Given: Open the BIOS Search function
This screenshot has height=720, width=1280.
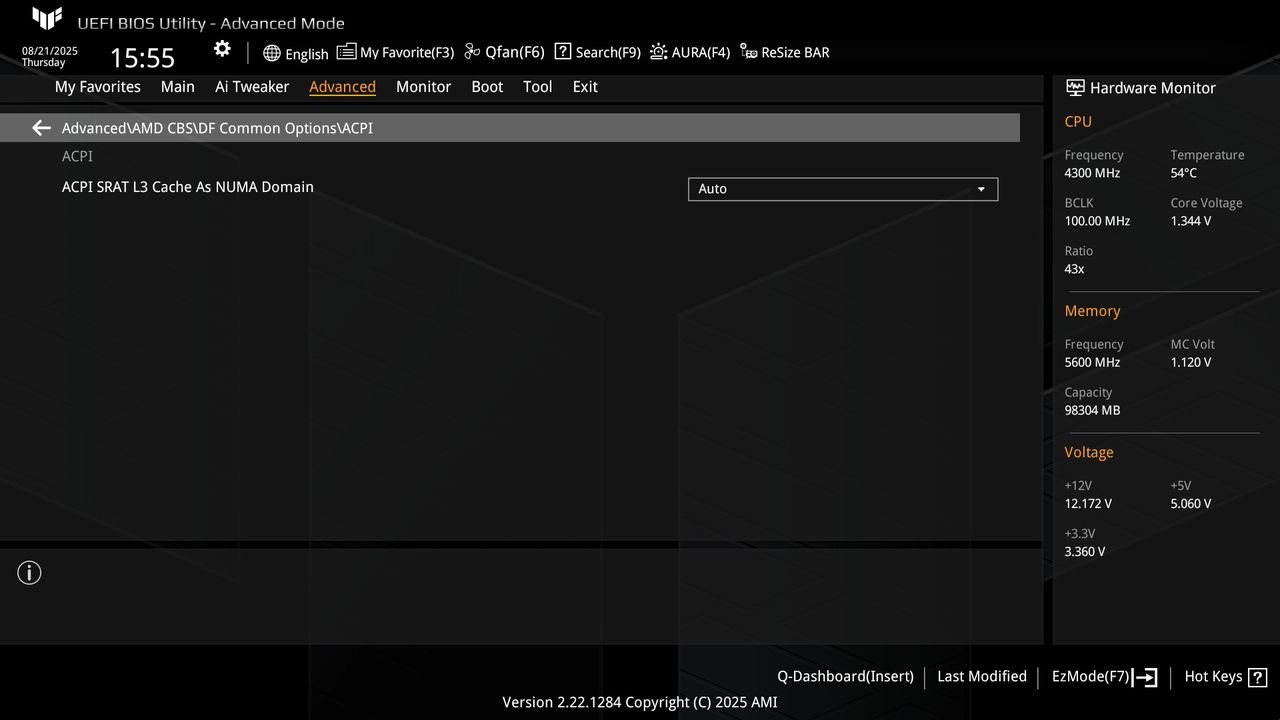Looking at the screenshot, I should [x=597, y=51].
